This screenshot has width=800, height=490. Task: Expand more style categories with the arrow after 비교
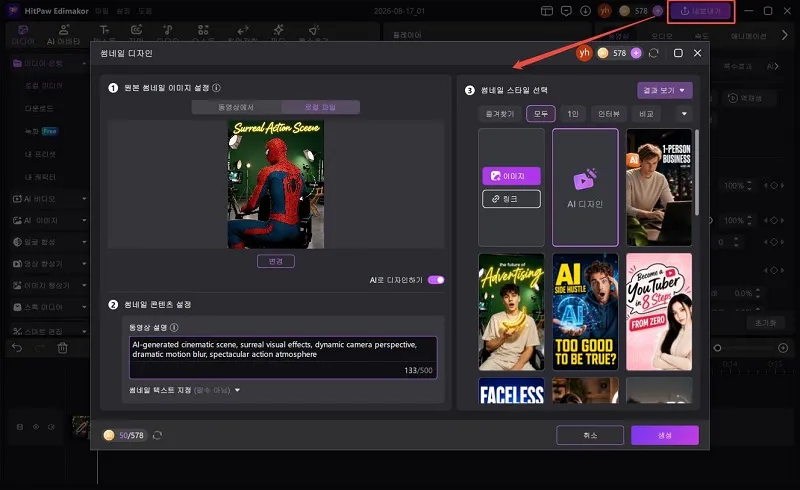click(684, 113)
